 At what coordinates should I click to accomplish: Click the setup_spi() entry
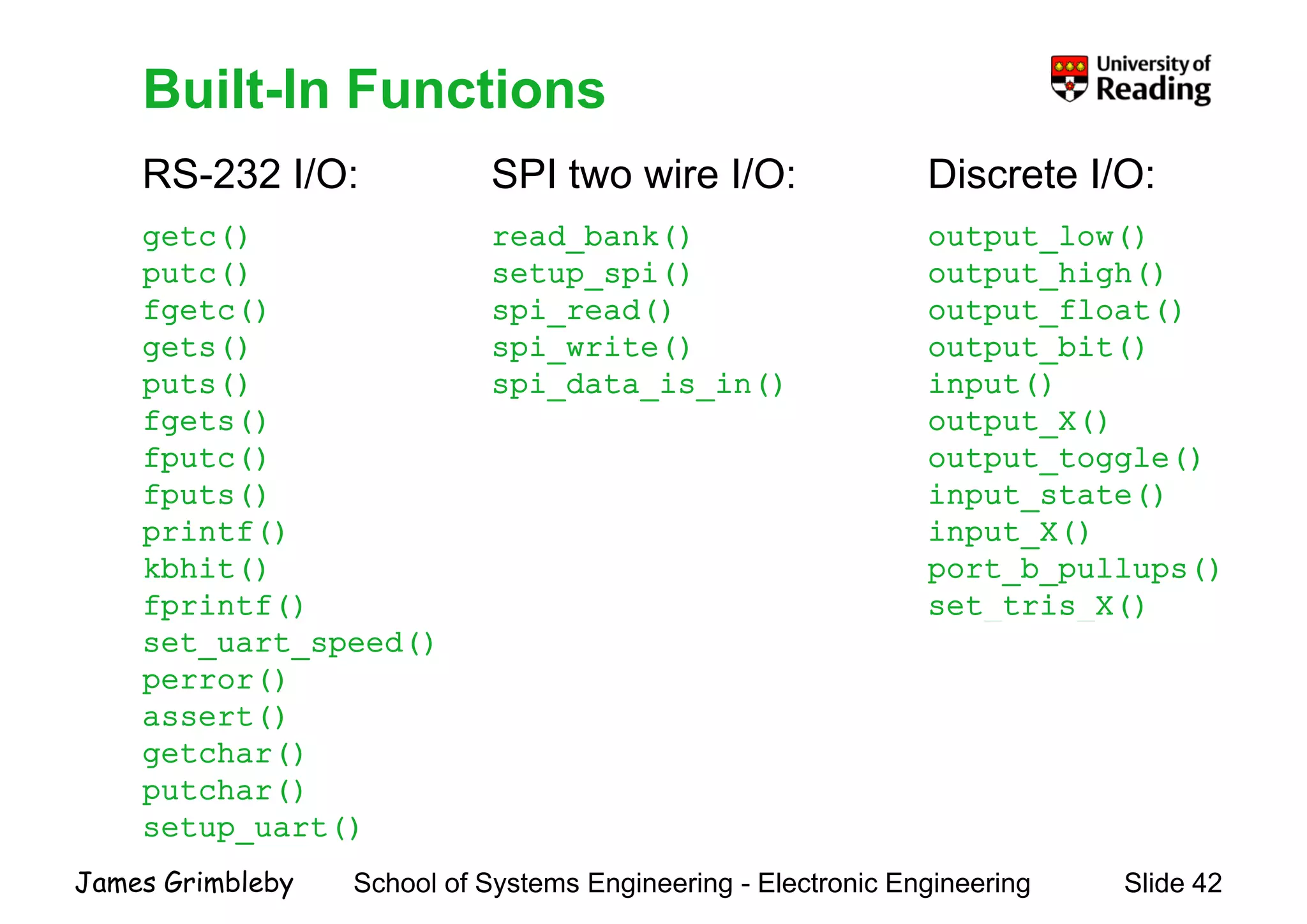pos(592,274)
